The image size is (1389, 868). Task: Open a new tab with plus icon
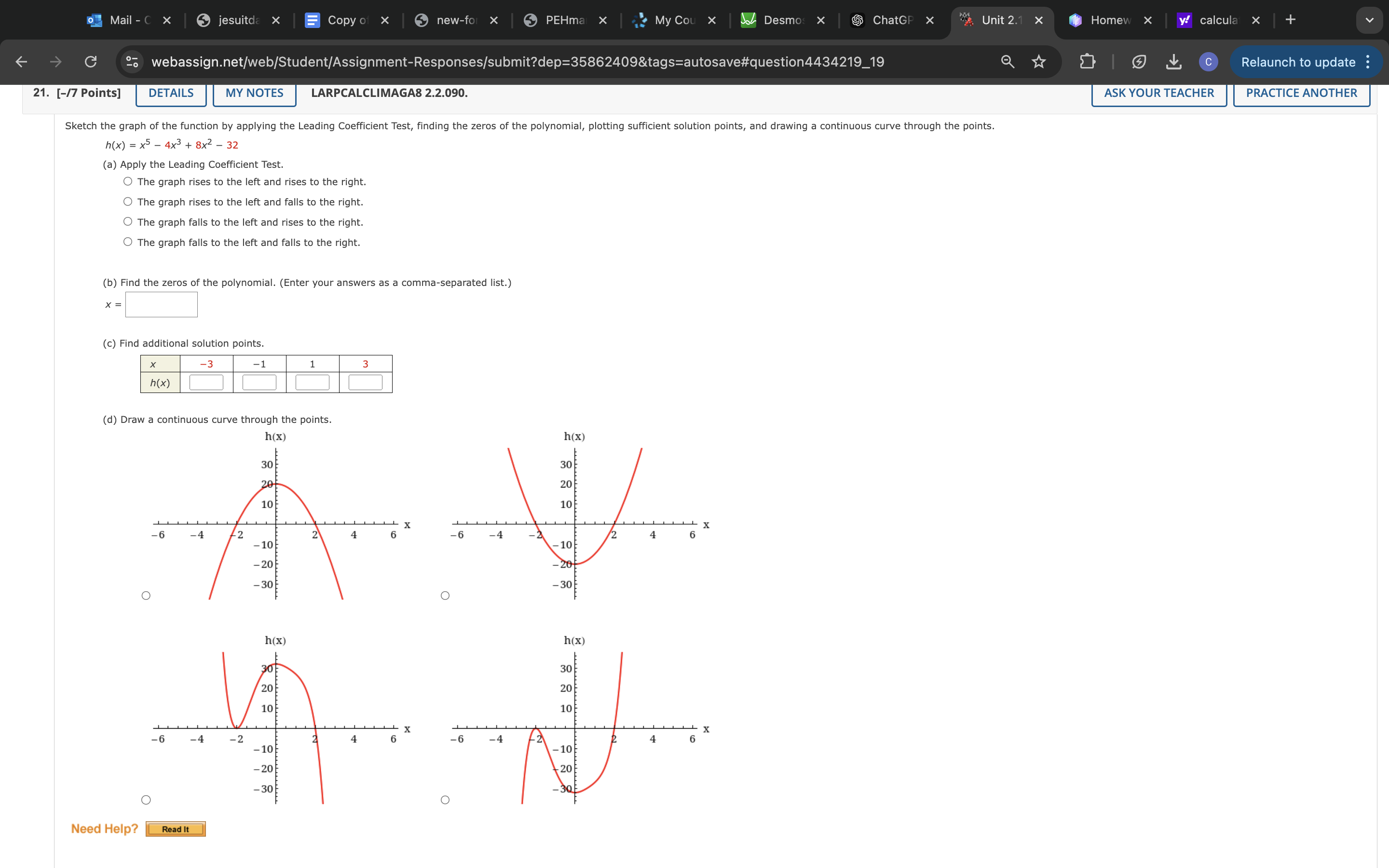1290,19
